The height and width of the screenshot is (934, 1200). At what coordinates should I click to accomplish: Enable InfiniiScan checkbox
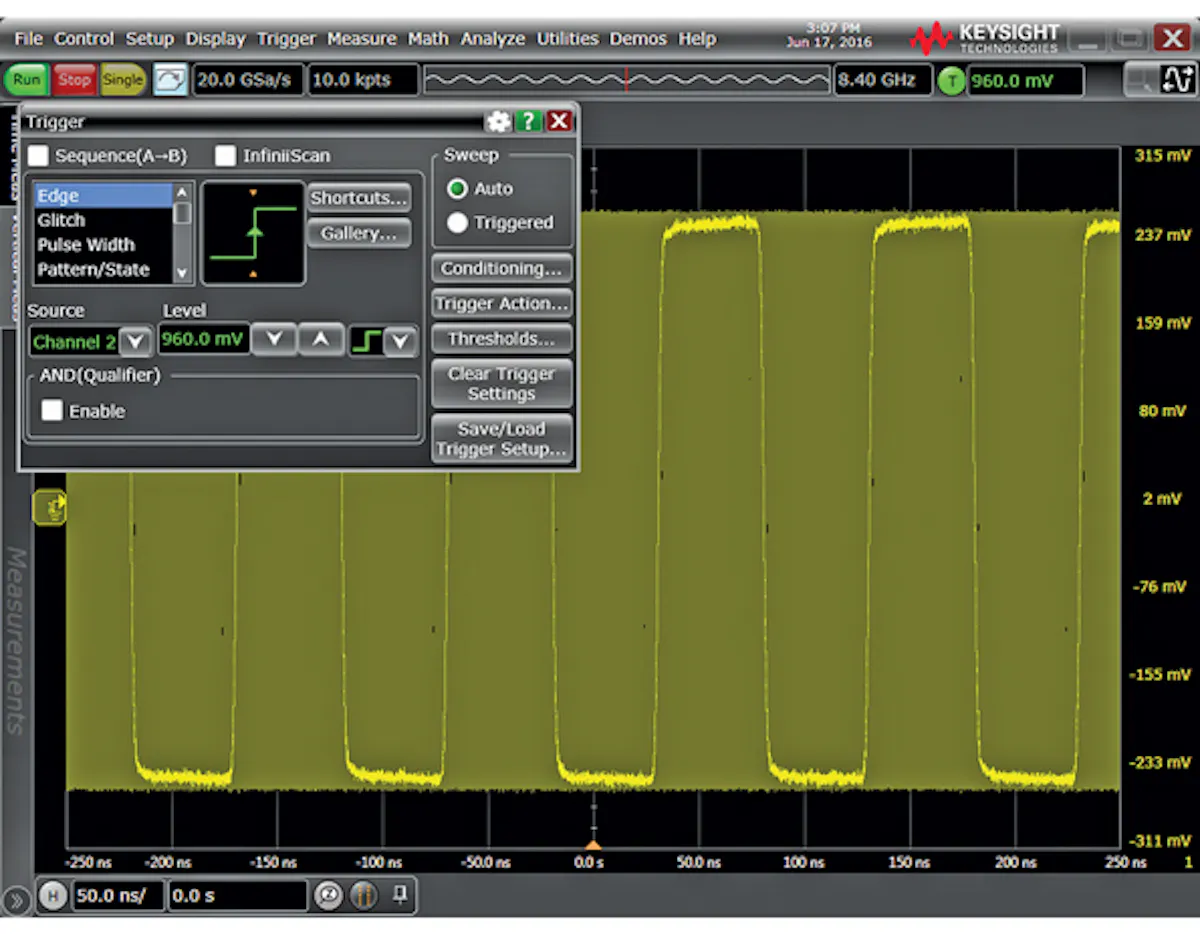point(226,156)
